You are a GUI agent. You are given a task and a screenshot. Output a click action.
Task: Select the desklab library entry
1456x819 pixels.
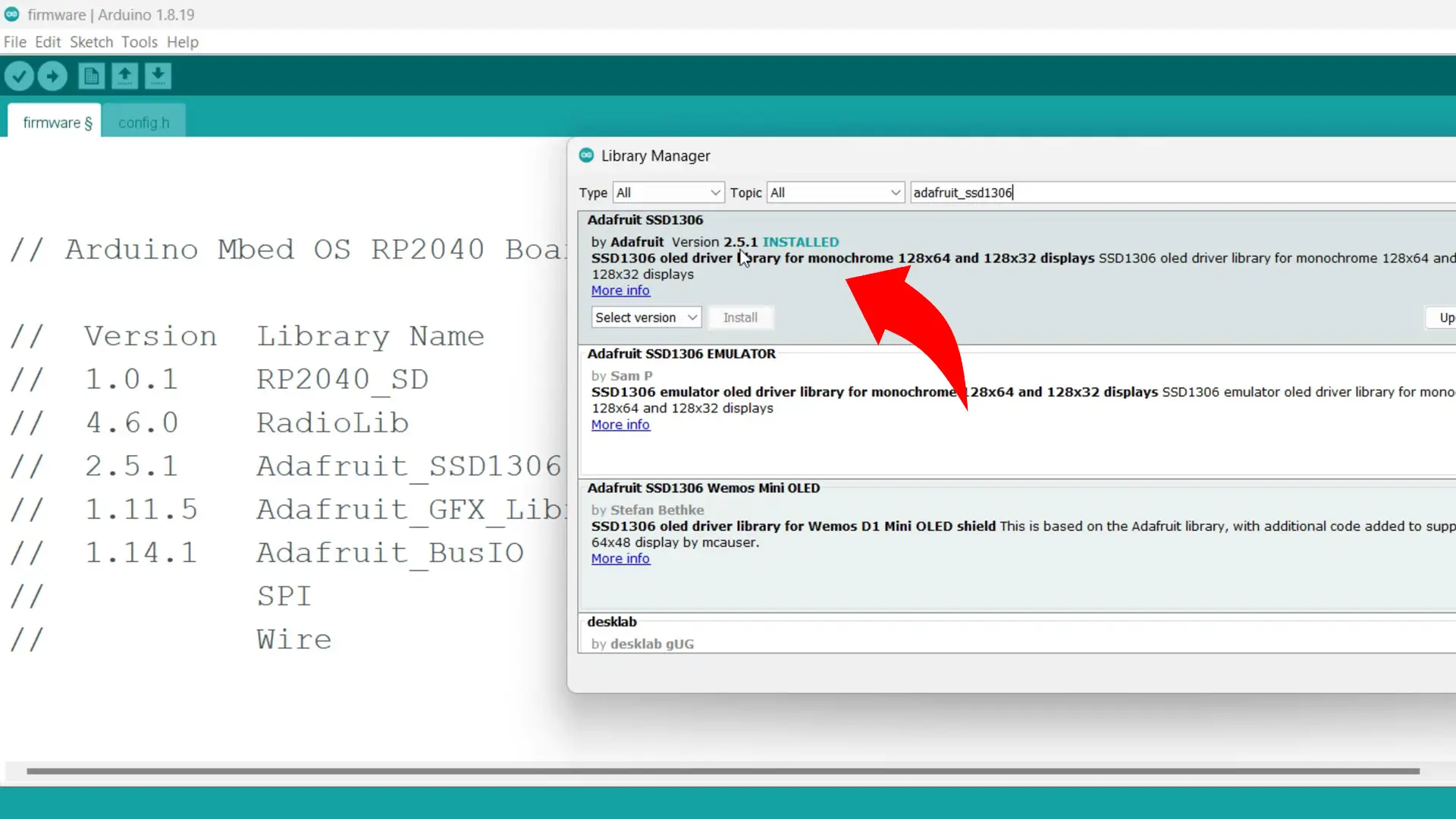tap(1017, 633)
